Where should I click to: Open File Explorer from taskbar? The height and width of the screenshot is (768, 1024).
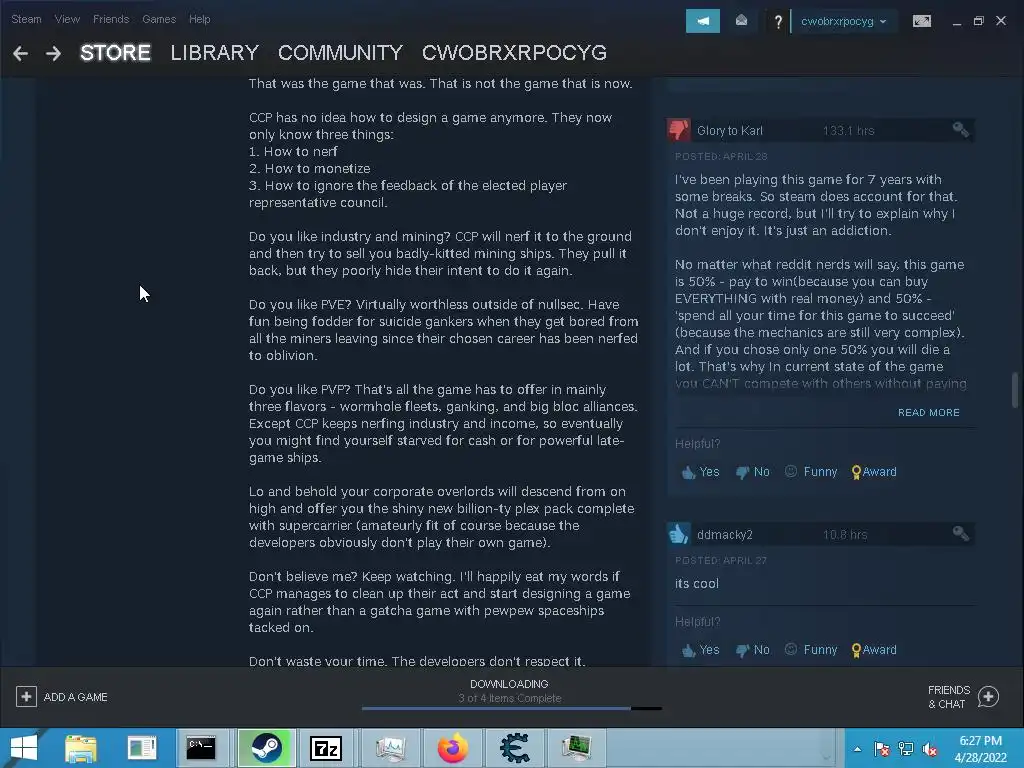tap(81, 748)
